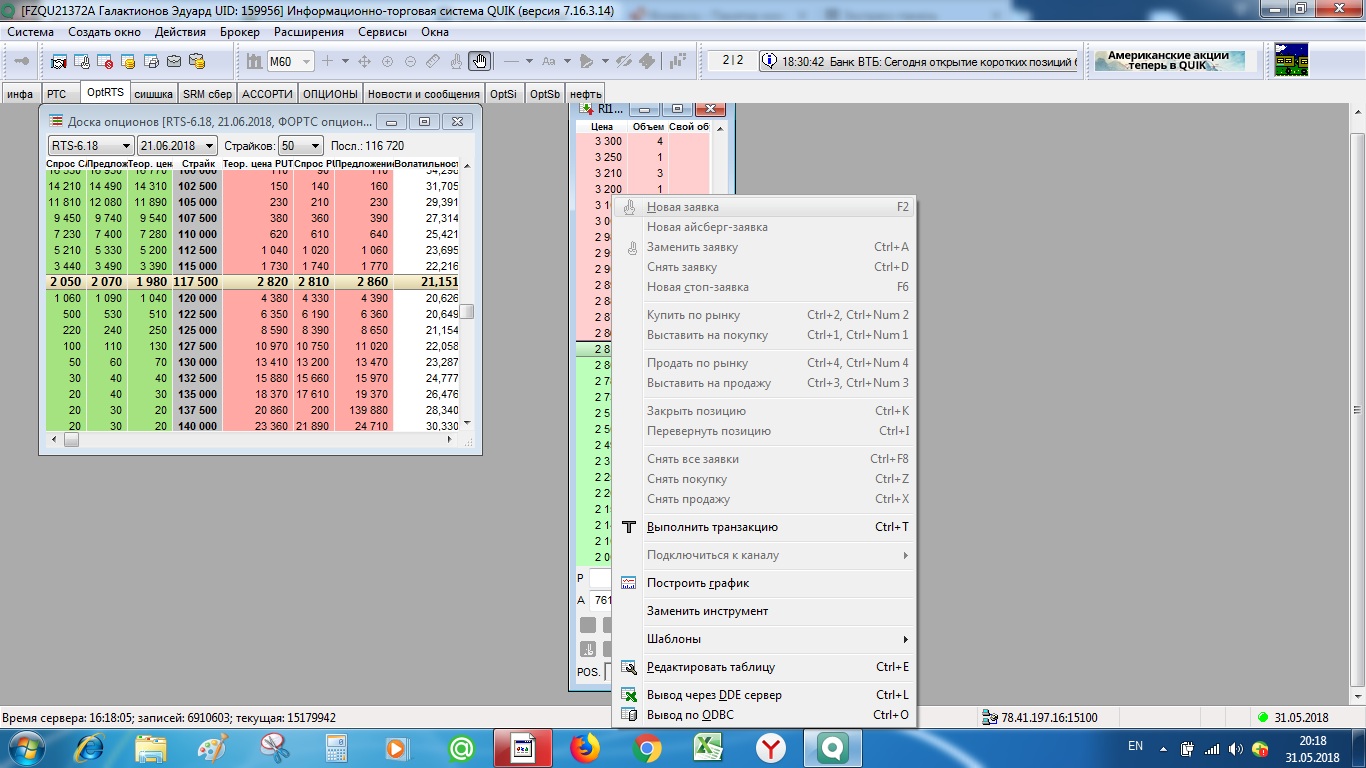Click the stacked windows toolbar icon
Image resolution: width=1366 pixels, height=768 pixels.
coord(151,61)
